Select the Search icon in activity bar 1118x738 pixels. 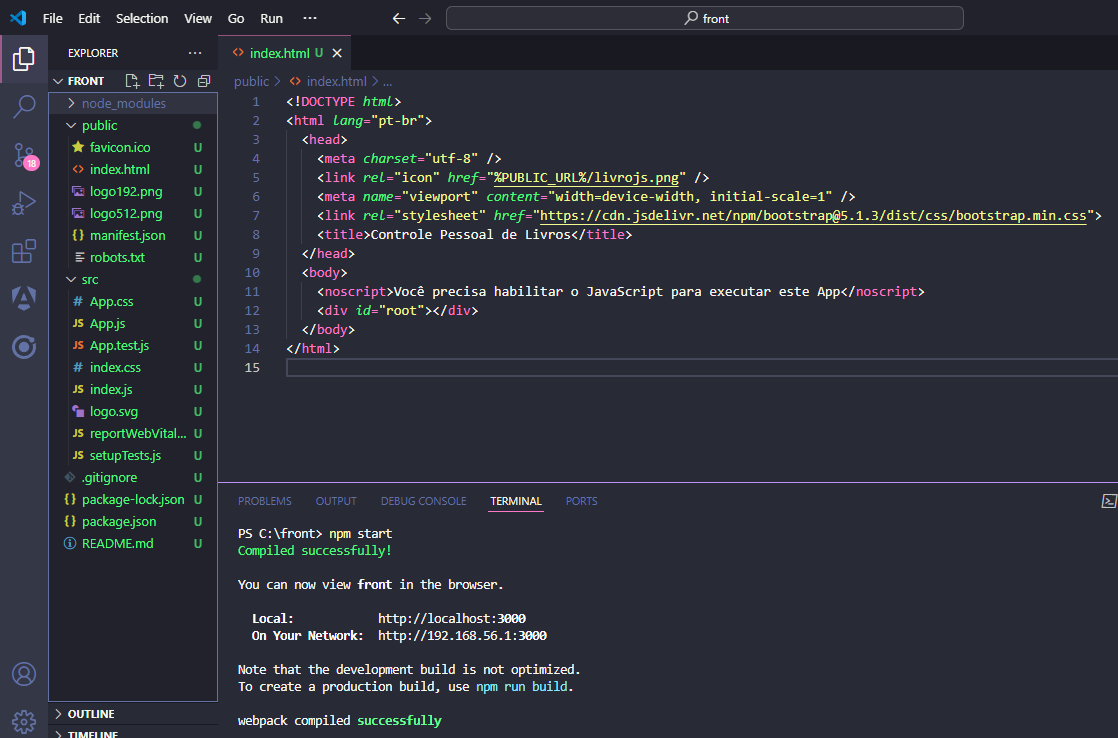pos(24,106)
